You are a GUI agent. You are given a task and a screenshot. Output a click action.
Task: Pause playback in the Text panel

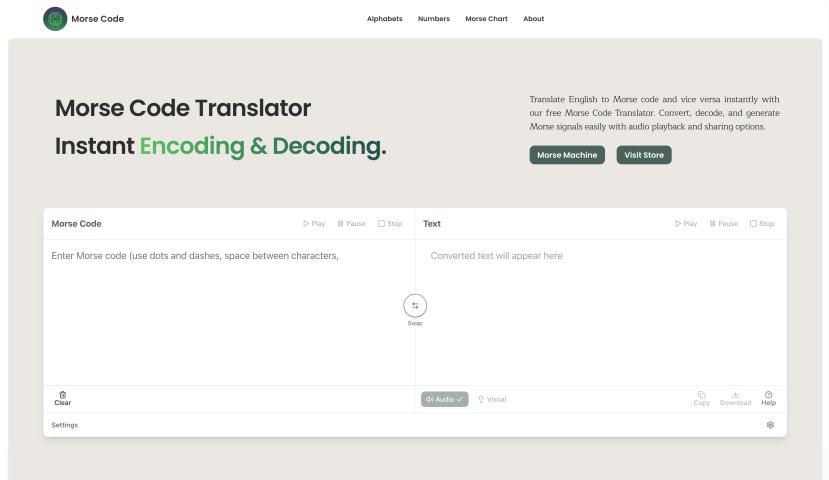pyautogui.click(x=723, y=224)
